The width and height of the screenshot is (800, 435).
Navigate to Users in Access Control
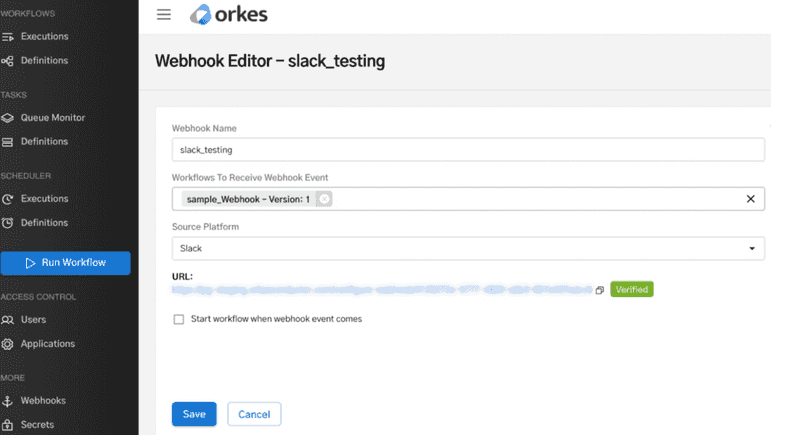(x=33, y=320)
